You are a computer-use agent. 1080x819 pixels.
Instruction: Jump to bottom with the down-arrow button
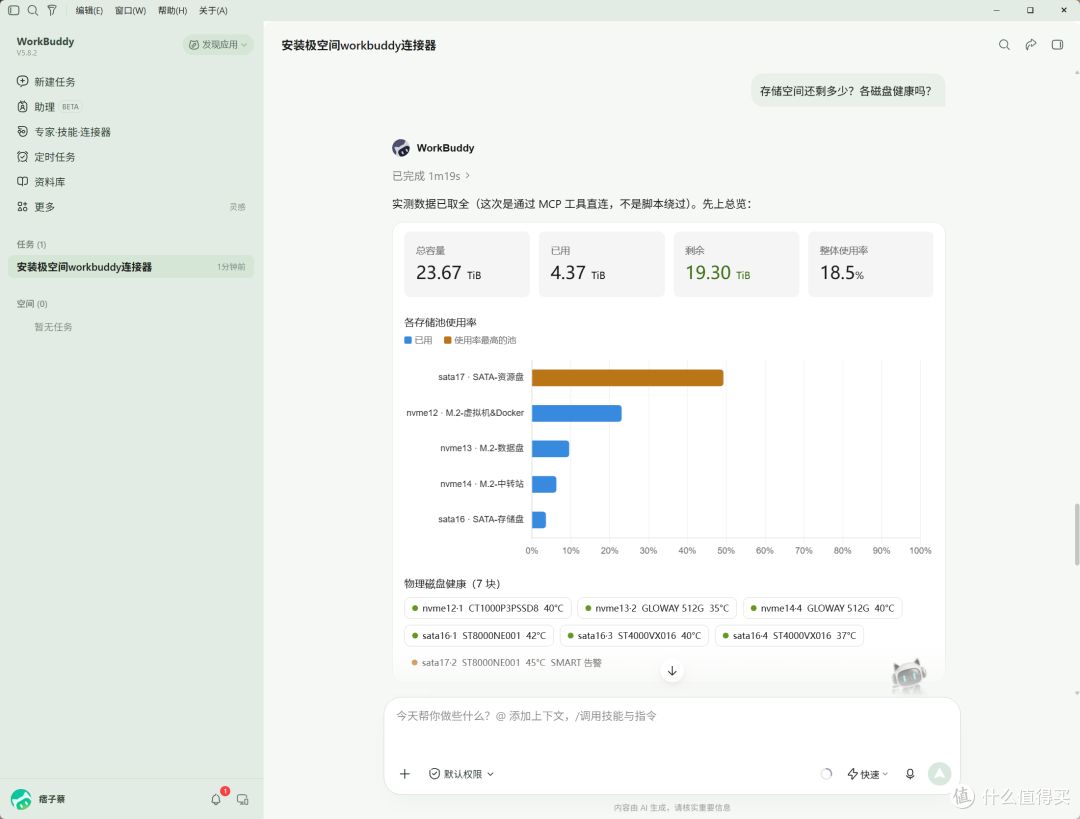coord(672,671)
